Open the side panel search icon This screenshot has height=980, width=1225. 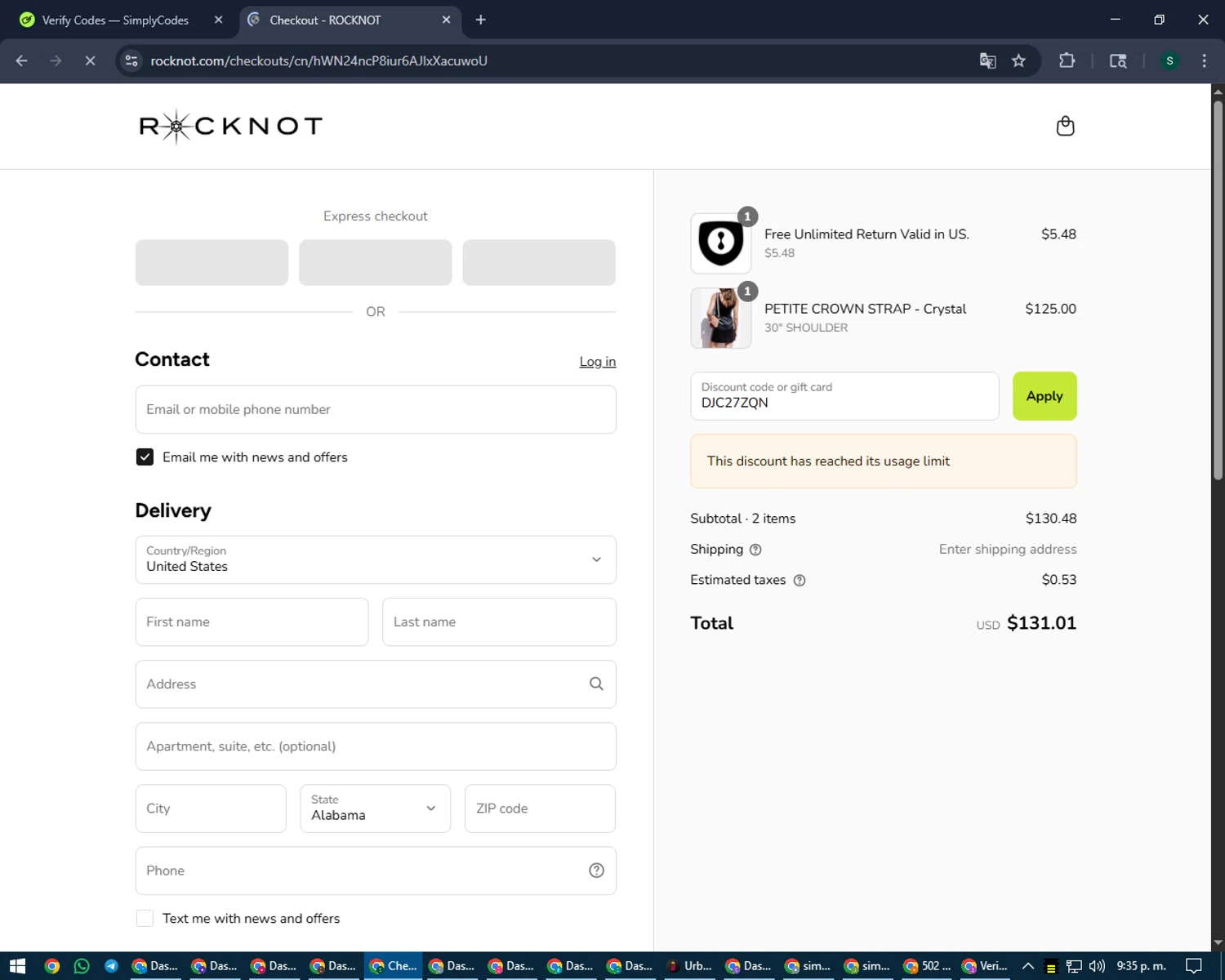tap(1118, 60)
